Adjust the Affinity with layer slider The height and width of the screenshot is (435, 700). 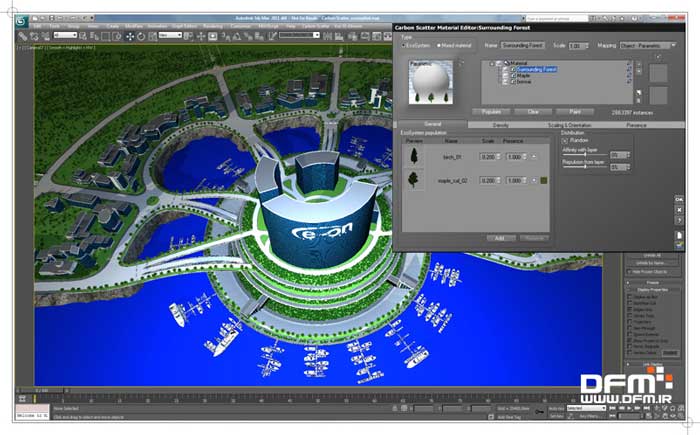(x=585, y=154)
